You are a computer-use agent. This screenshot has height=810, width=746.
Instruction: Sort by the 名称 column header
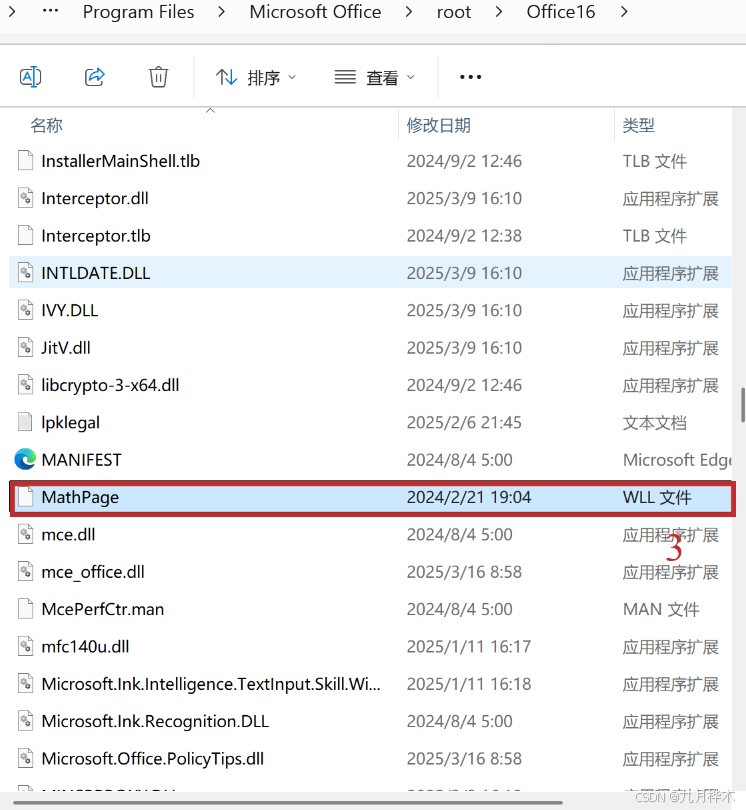pos(46,125)
